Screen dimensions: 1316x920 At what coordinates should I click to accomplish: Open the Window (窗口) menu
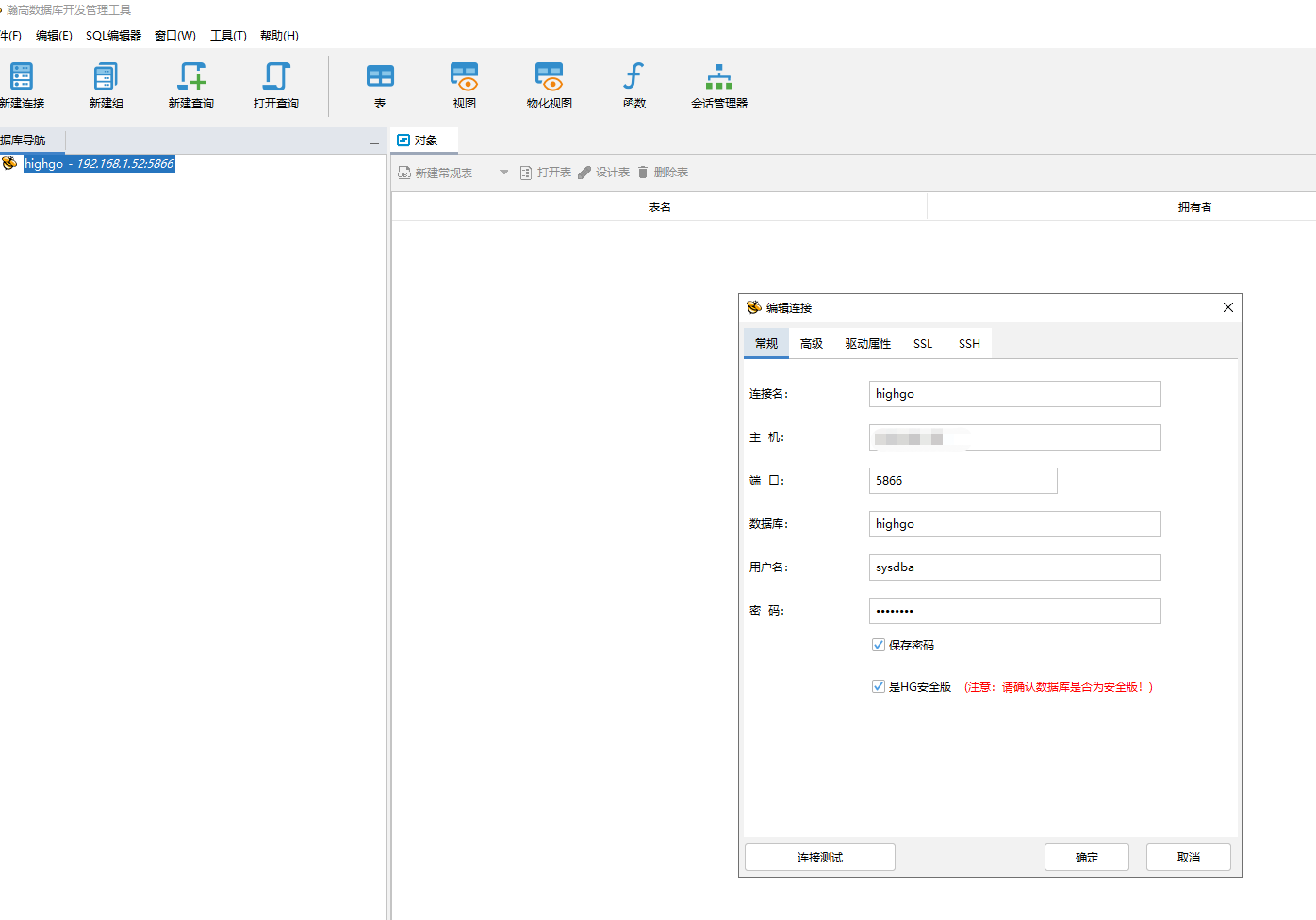175,36
